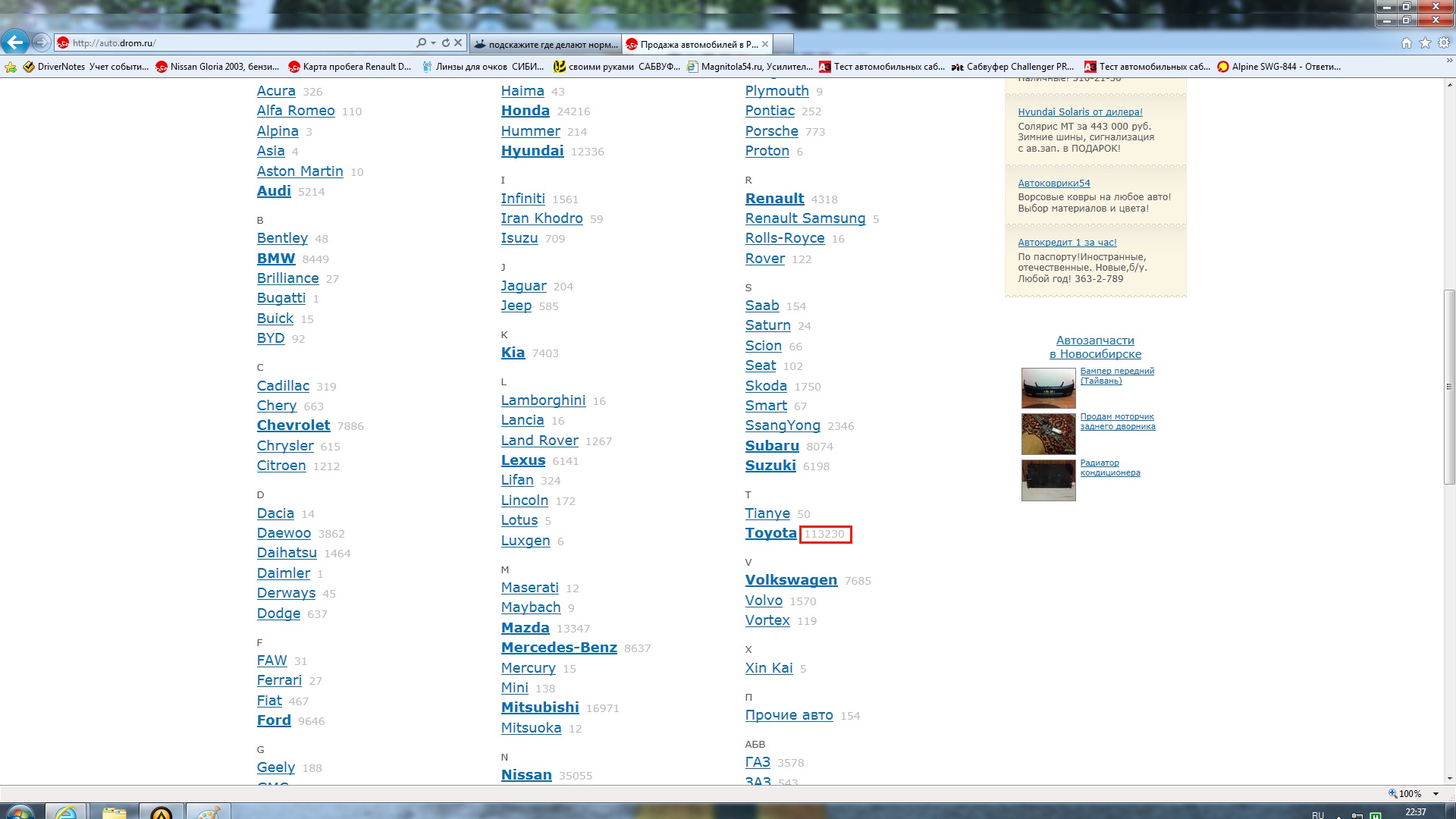This screenshot has width=1456, height=819.
Task: Open the Alpine SWG-844 bookmark
Action: point(1279,67)
